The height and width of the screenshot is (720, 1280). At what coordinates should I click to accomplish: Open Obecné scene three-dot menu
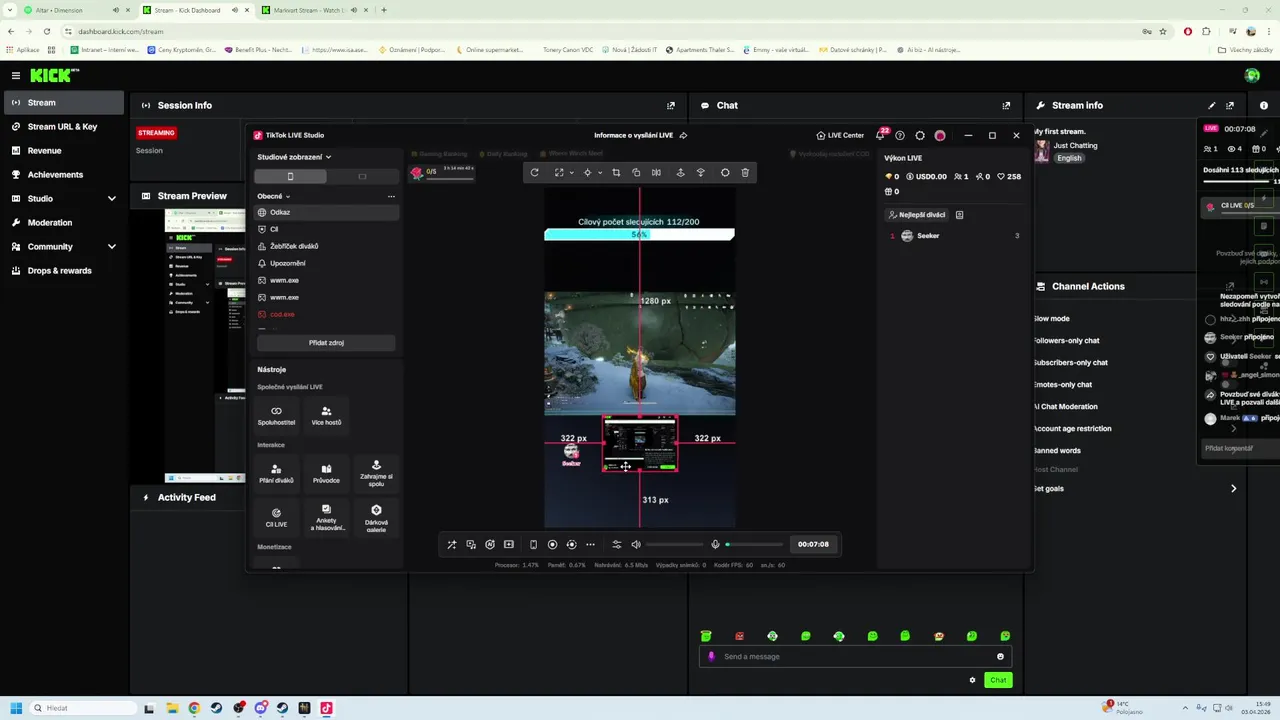(x=391, y=196)
